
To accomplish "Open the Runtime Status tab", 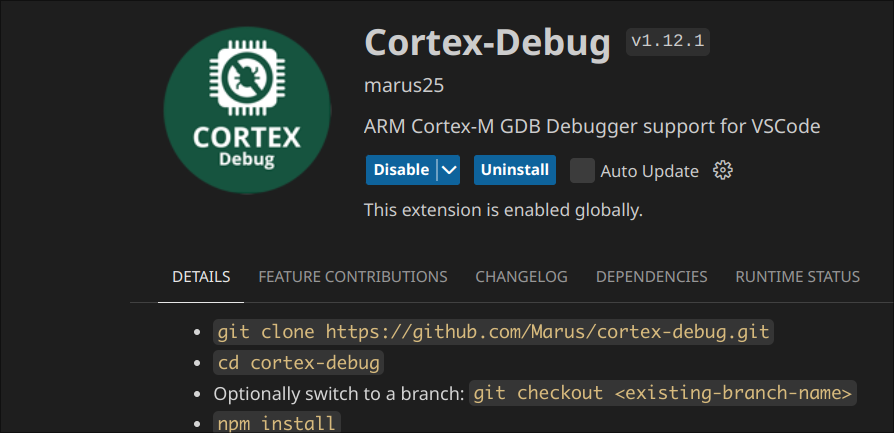I will (798, 277).
